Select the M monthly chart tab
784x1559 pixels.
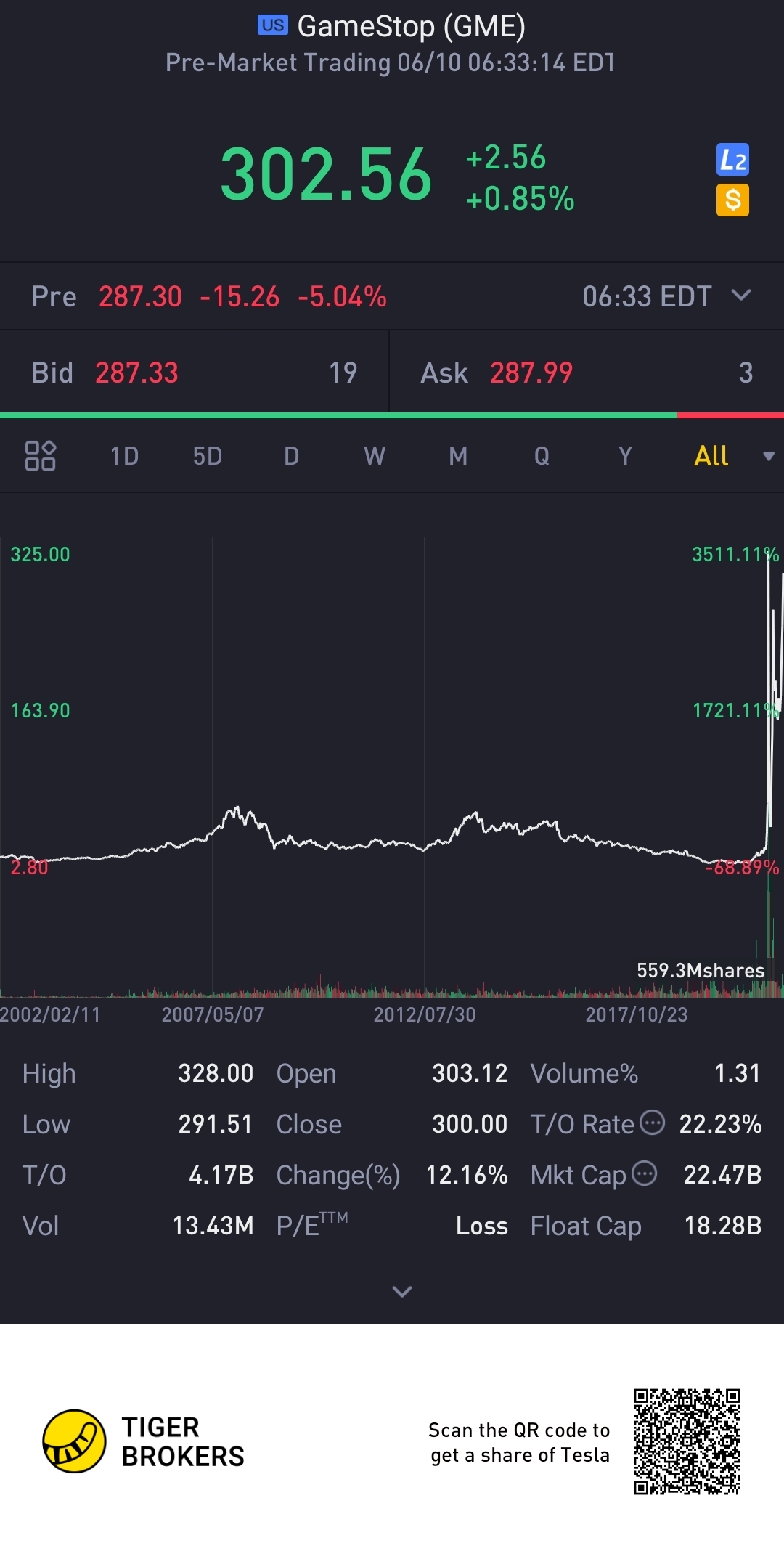[458, 456]
